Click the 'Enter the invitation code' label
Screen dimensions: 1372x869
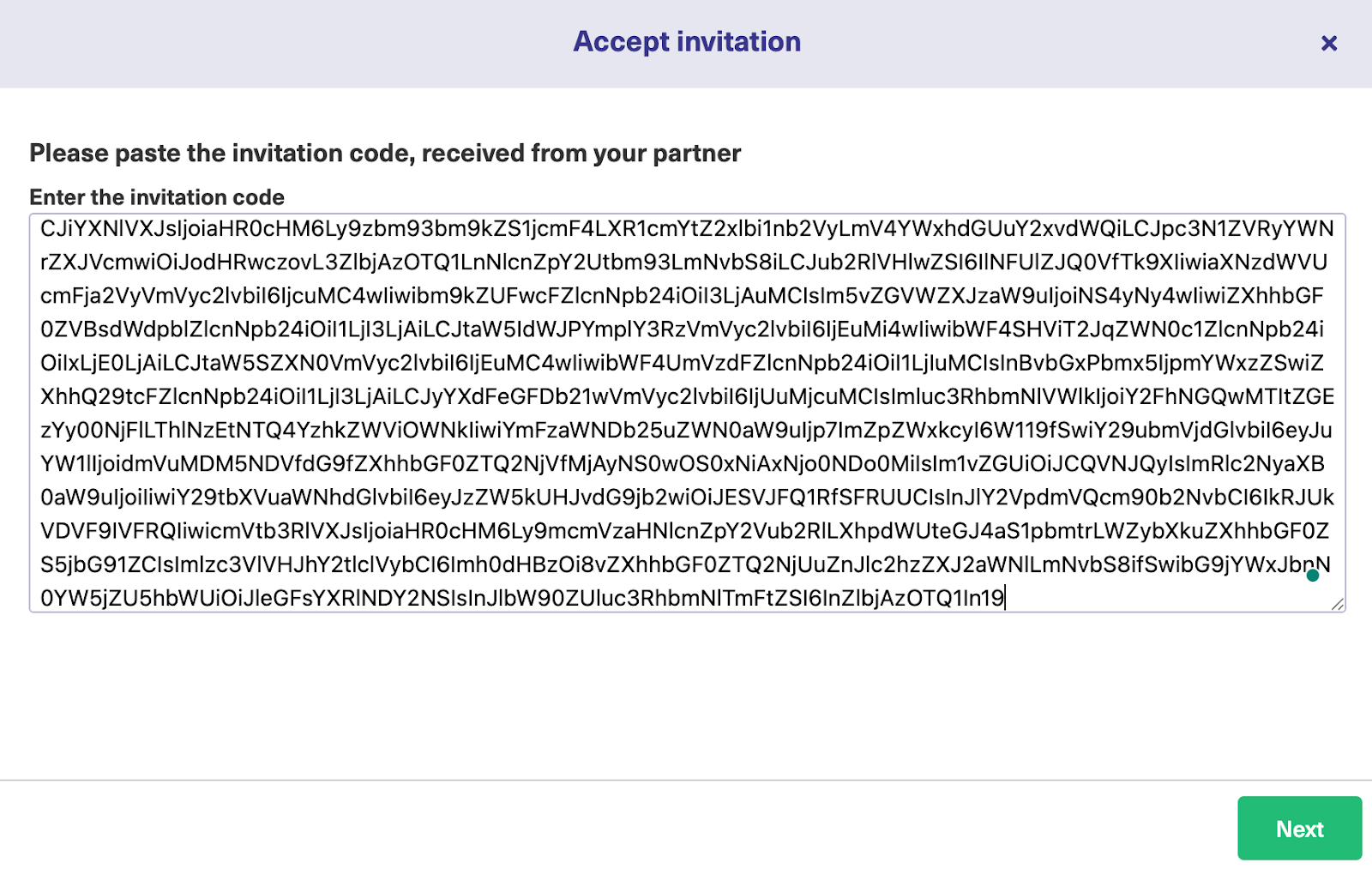[157, 196]
